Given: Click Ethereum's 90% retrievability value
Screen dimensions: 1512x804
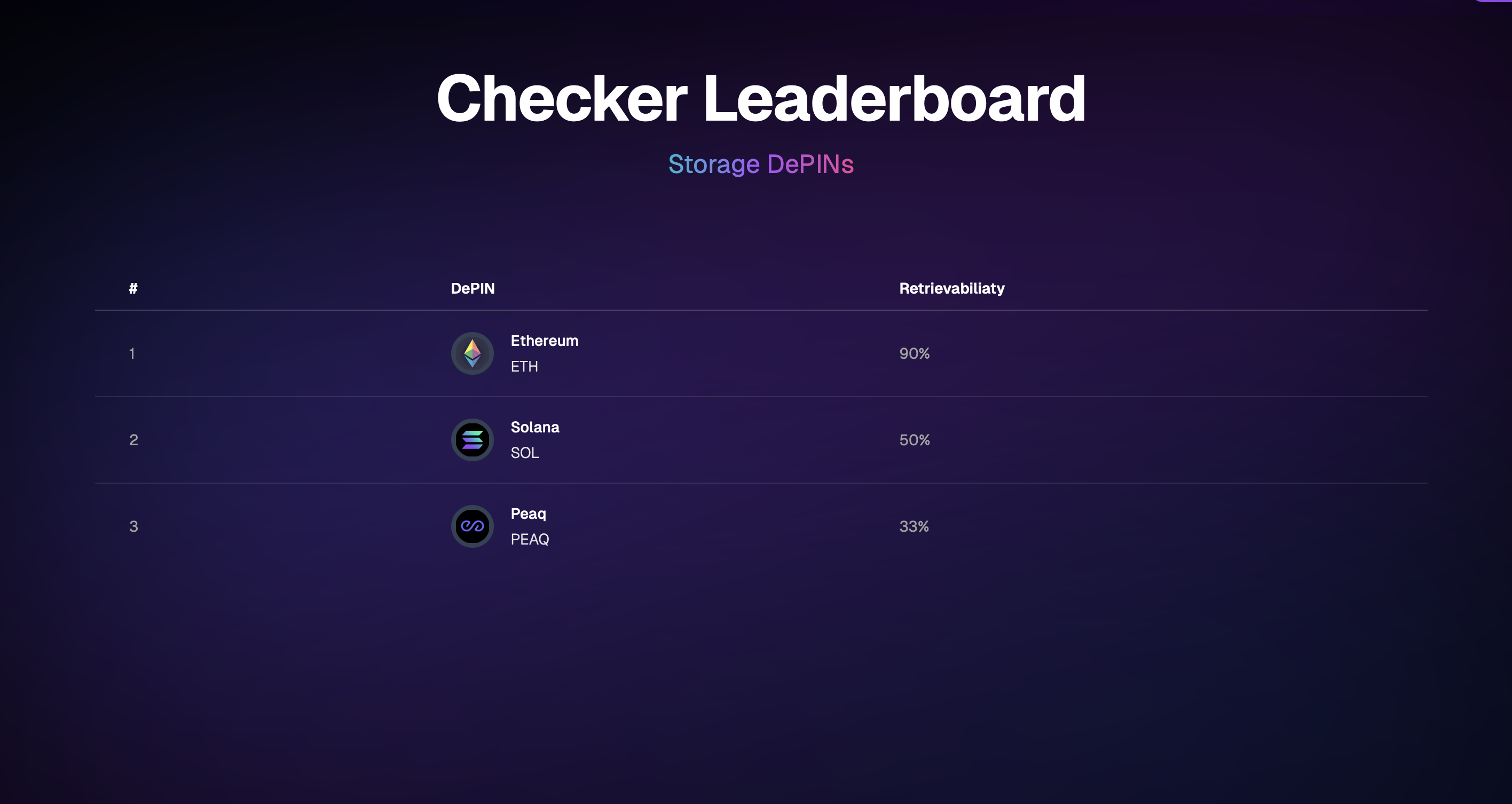Looking at the screenshot, I should 914,353.
